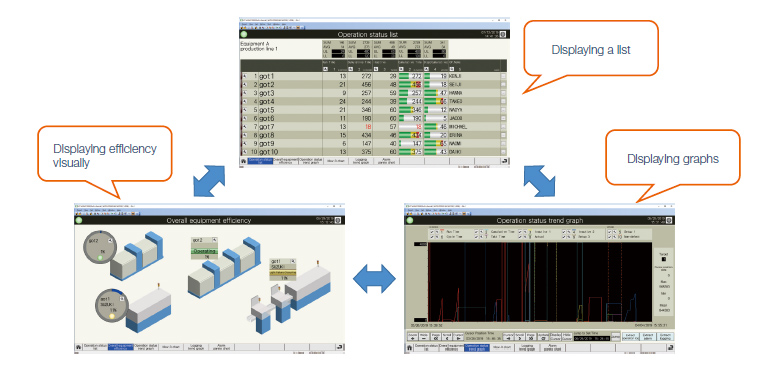Click return arrow icon in Operation status list window
The image size is (780, 379).
(504, 161)
